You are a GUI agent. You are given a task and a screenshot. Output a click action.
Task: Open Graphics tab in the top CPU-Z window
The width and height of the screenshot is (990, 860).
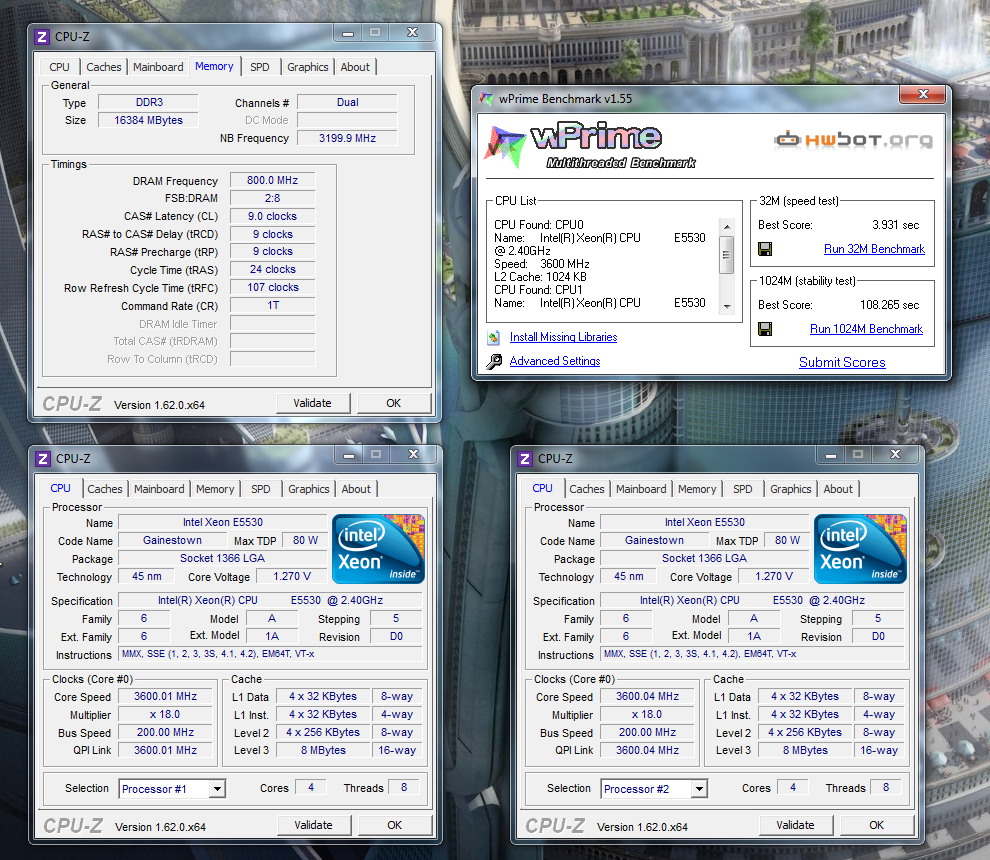pos(307,67)
